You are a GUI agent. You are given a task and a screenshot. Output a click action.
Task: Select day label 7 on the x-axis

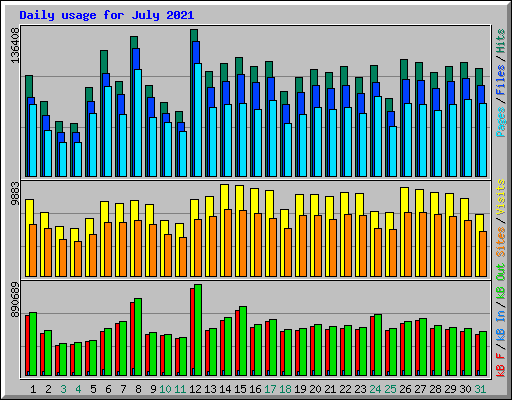[x=123, y=389]
